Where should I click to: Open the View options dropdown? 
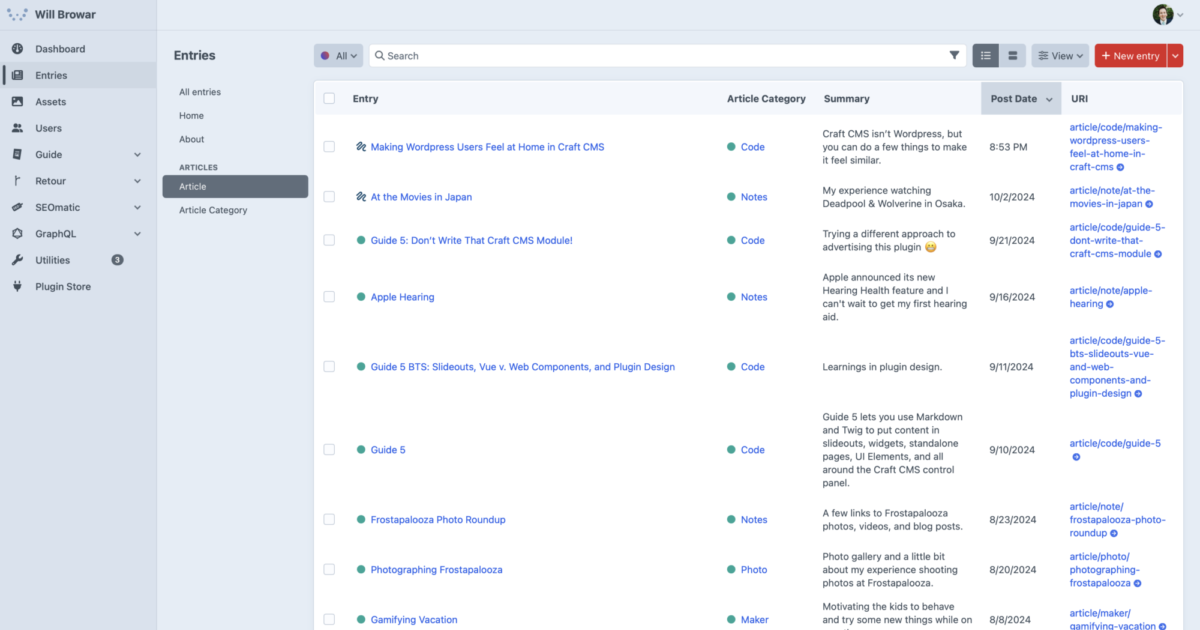[1060, 56]
